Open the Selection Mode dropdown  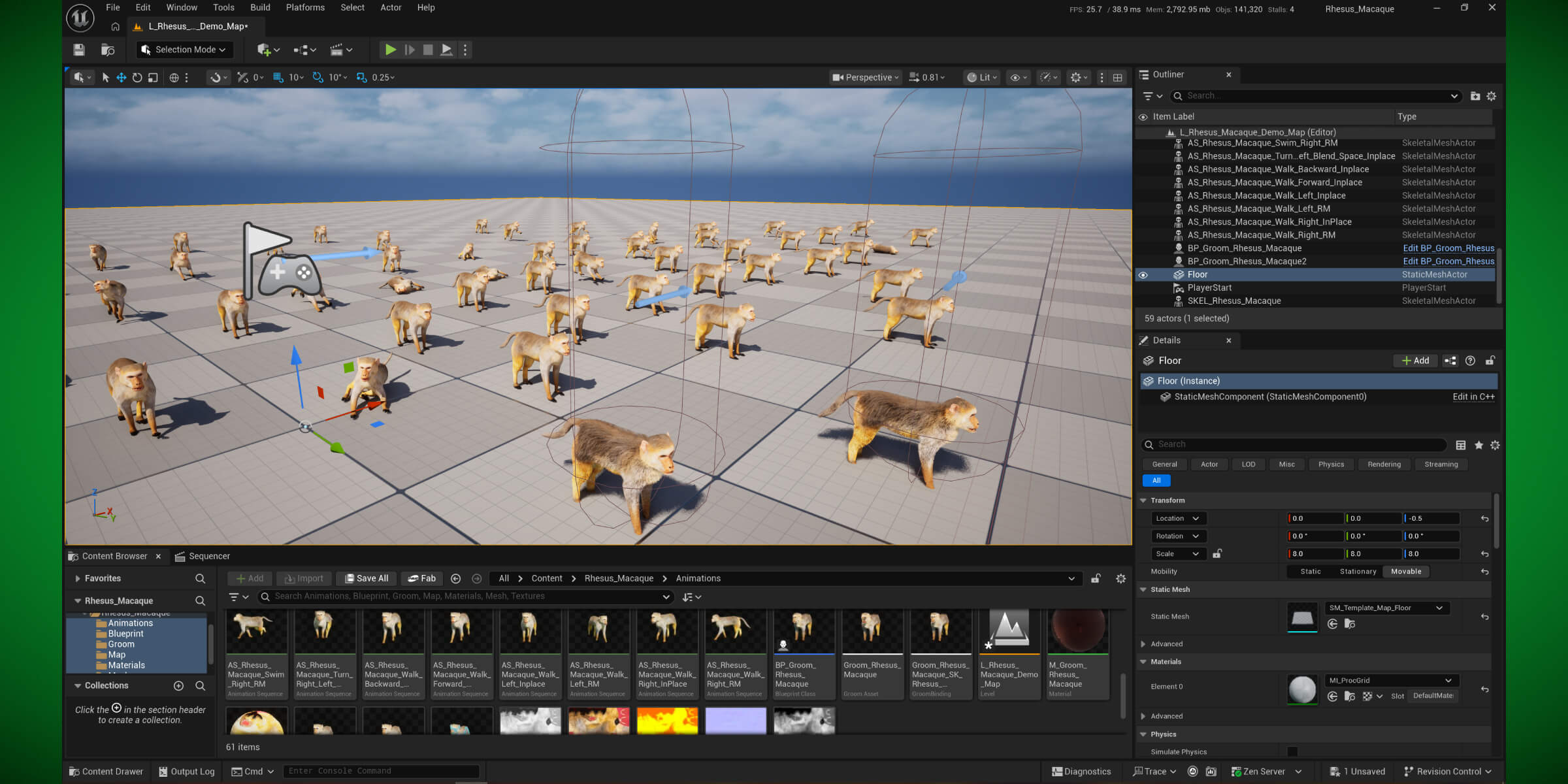click(184, 50)
